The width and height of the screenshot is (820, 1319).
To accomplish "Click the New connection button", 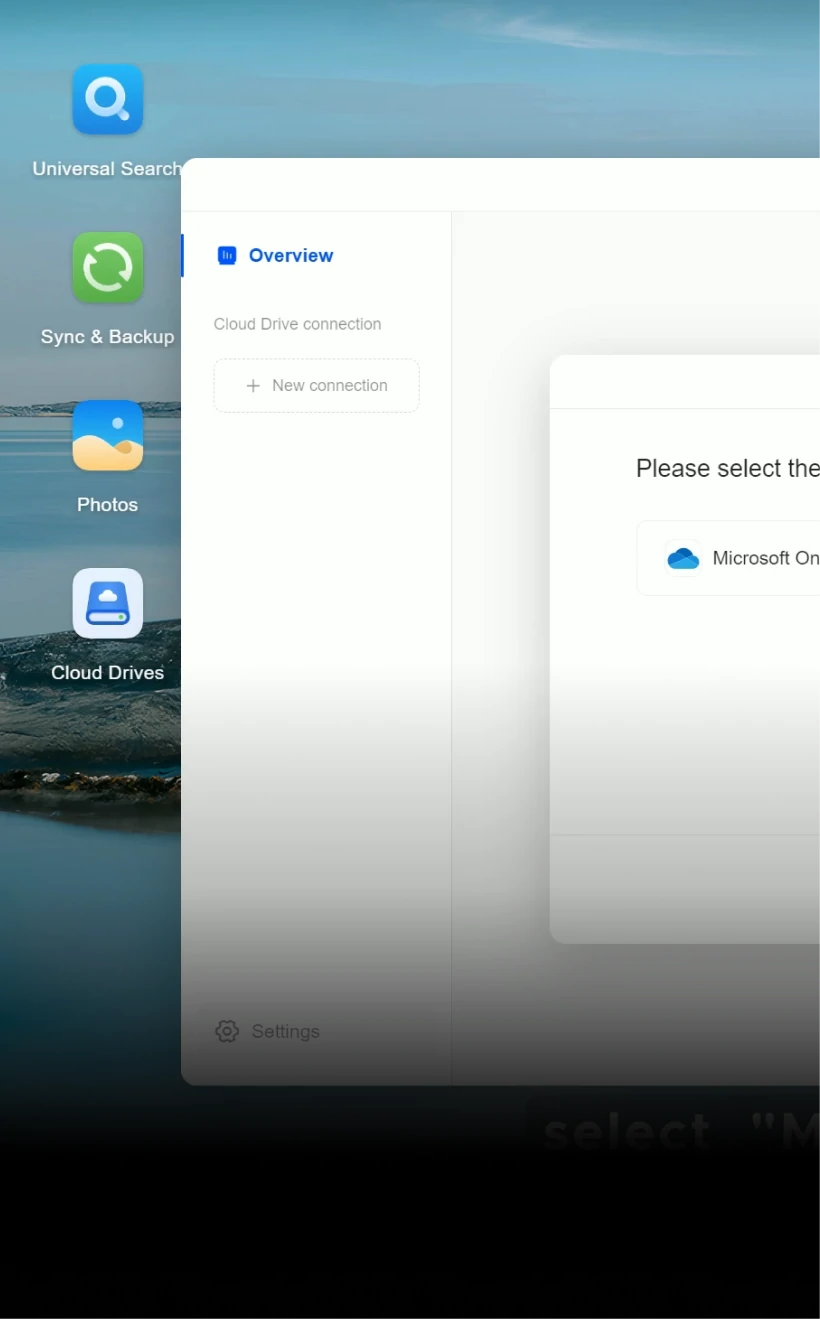I will (316, 385).
